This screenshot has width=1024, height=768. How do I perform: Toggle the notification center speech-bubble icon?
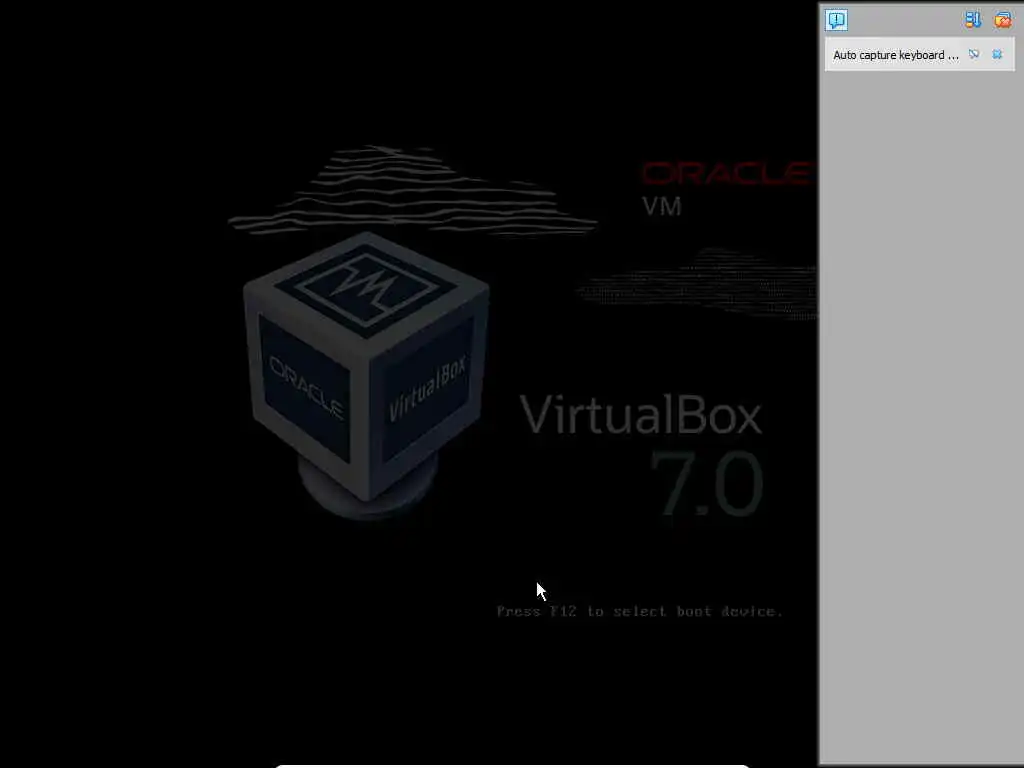[836, 20]
